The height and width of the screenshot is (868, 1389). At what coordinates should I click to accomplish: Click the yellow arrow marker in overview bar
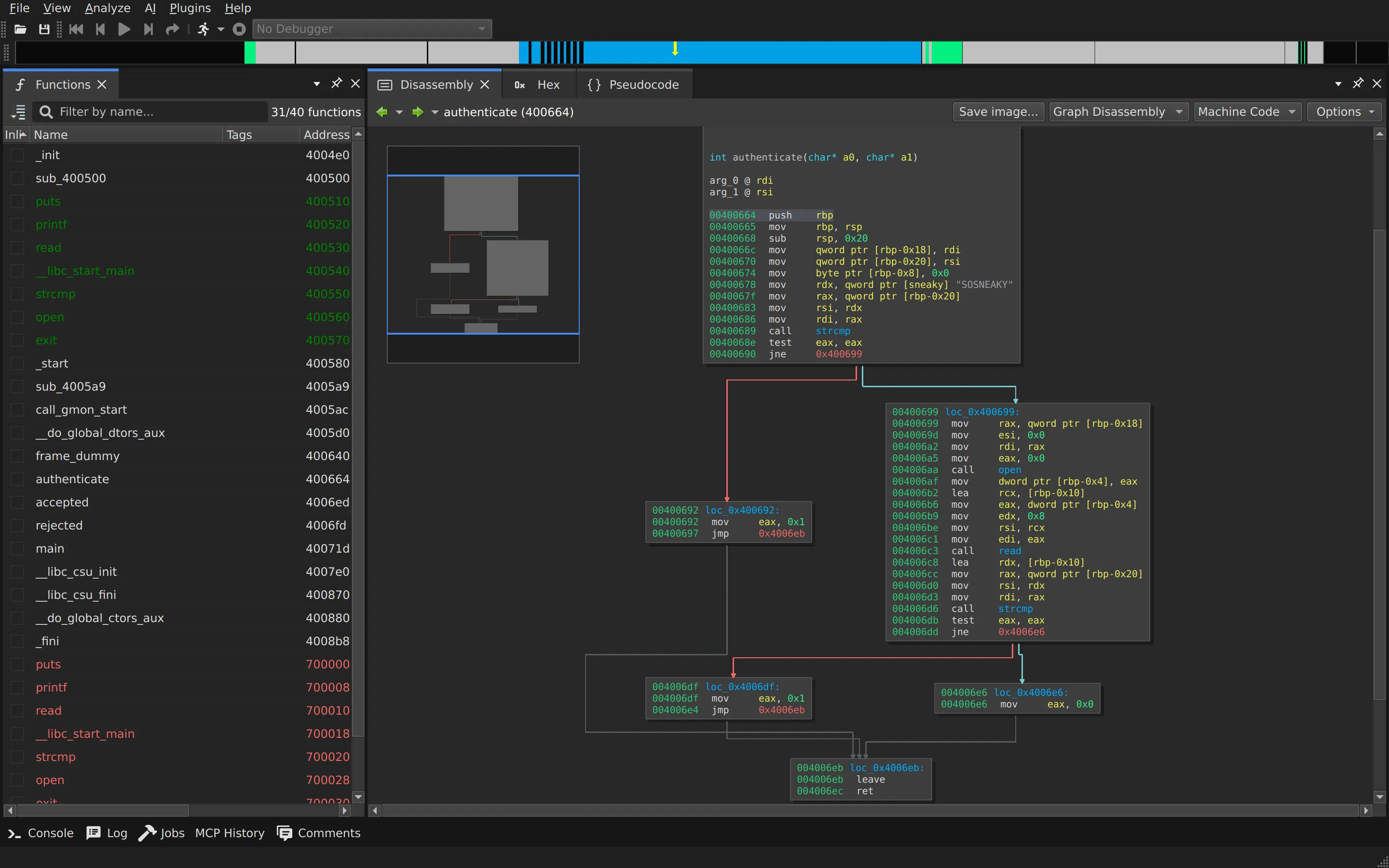[675, 49]
